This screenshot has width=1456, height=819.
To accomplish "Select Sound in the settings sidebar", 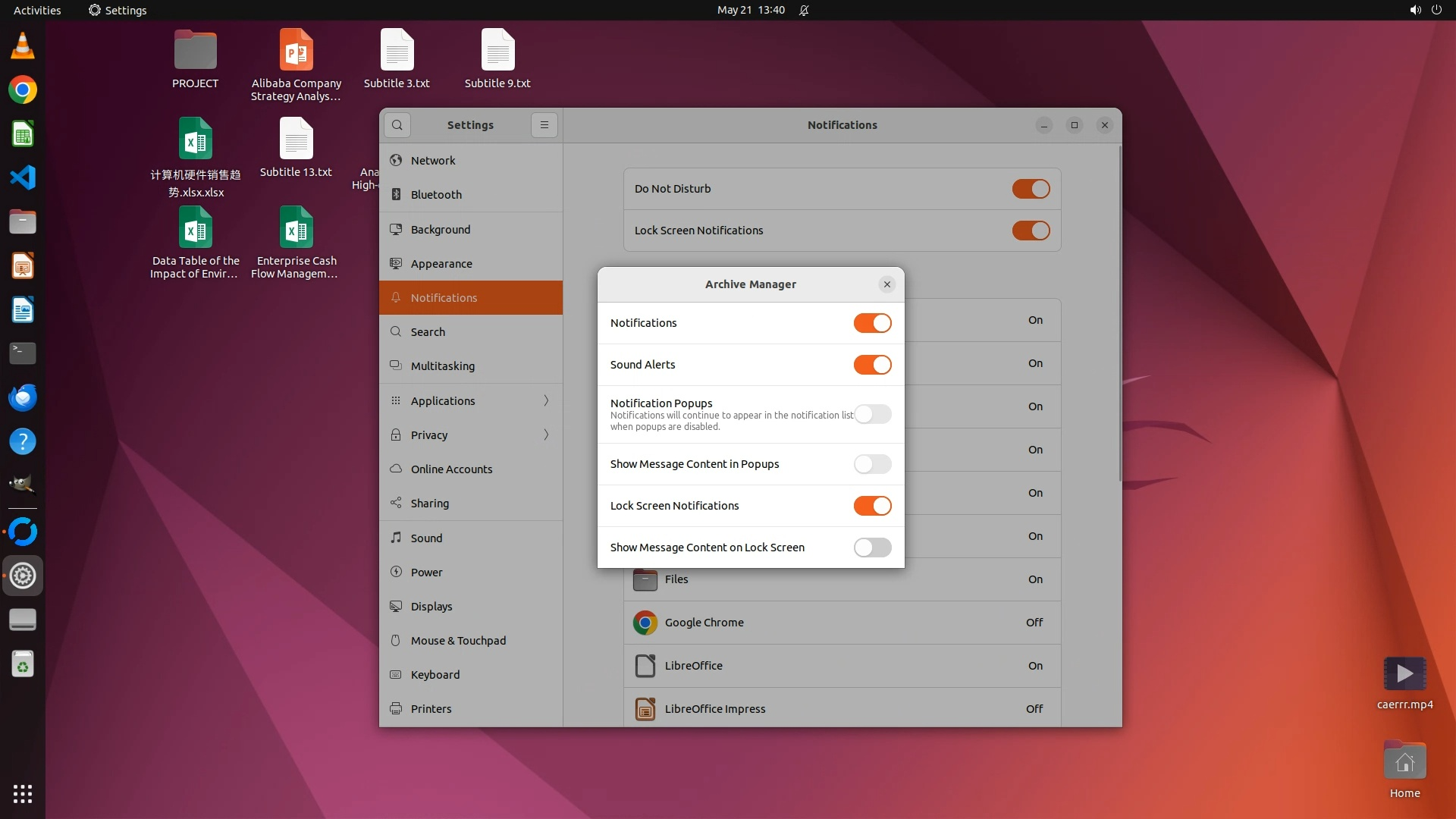I will pos(426,538).
